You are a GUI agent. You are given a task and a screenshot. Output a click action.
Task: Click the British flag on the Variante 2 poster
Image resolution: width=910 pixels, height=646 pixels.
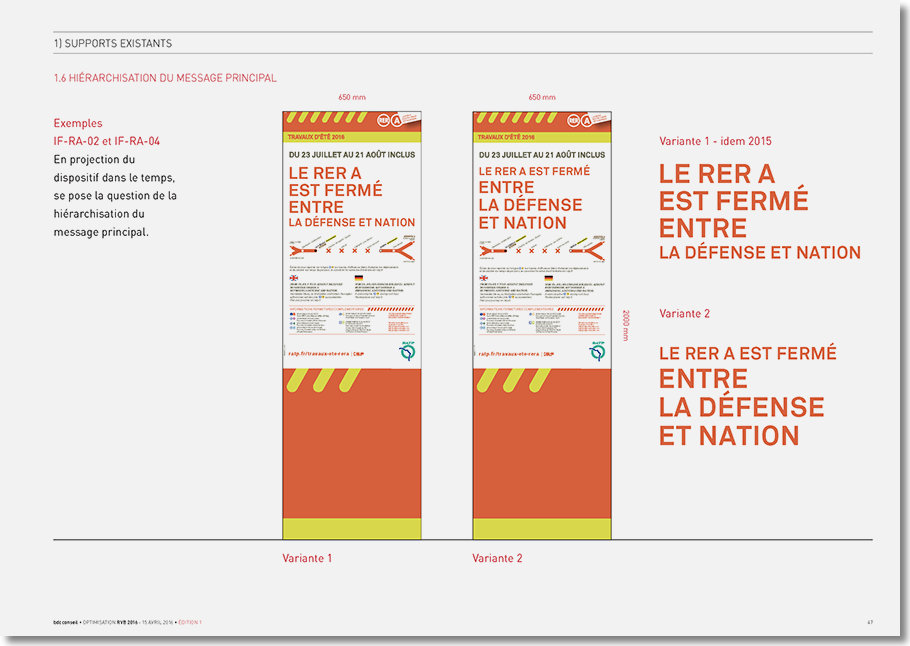[483, 279]
